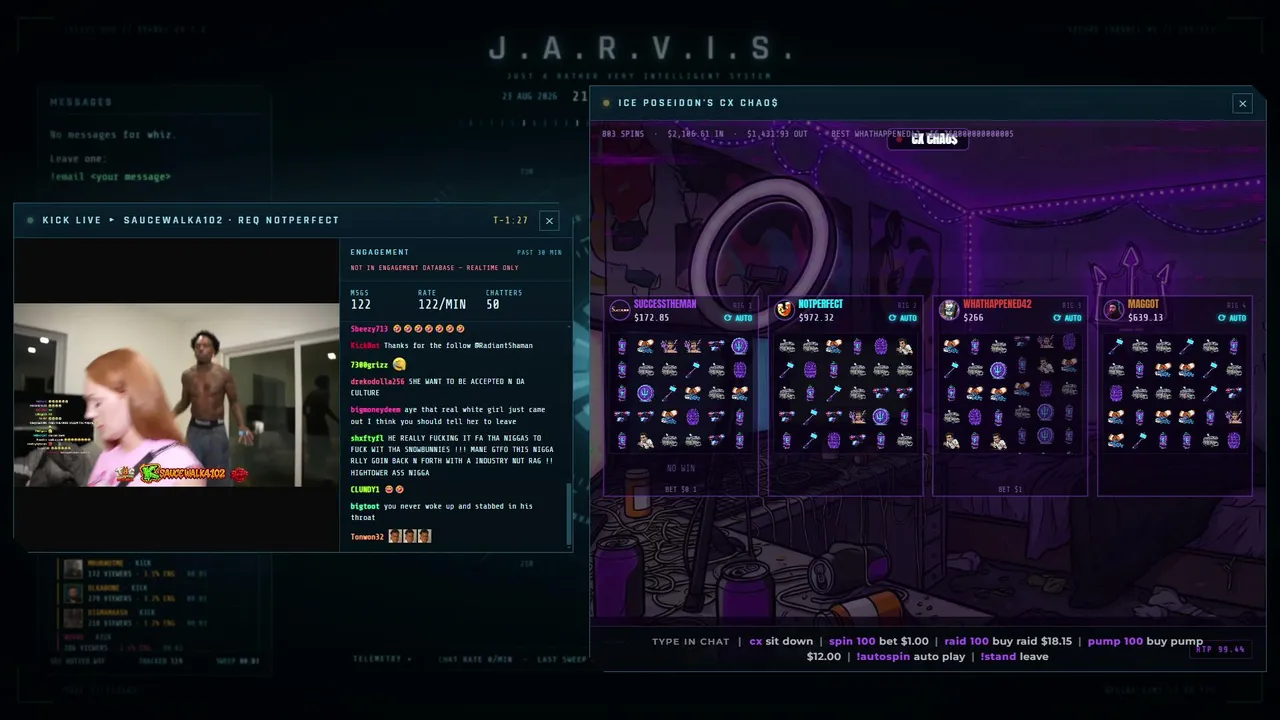Click NOTPERFECT's $972.32 balance
The width and height of the screenshot is (1280, 720).
816,318
